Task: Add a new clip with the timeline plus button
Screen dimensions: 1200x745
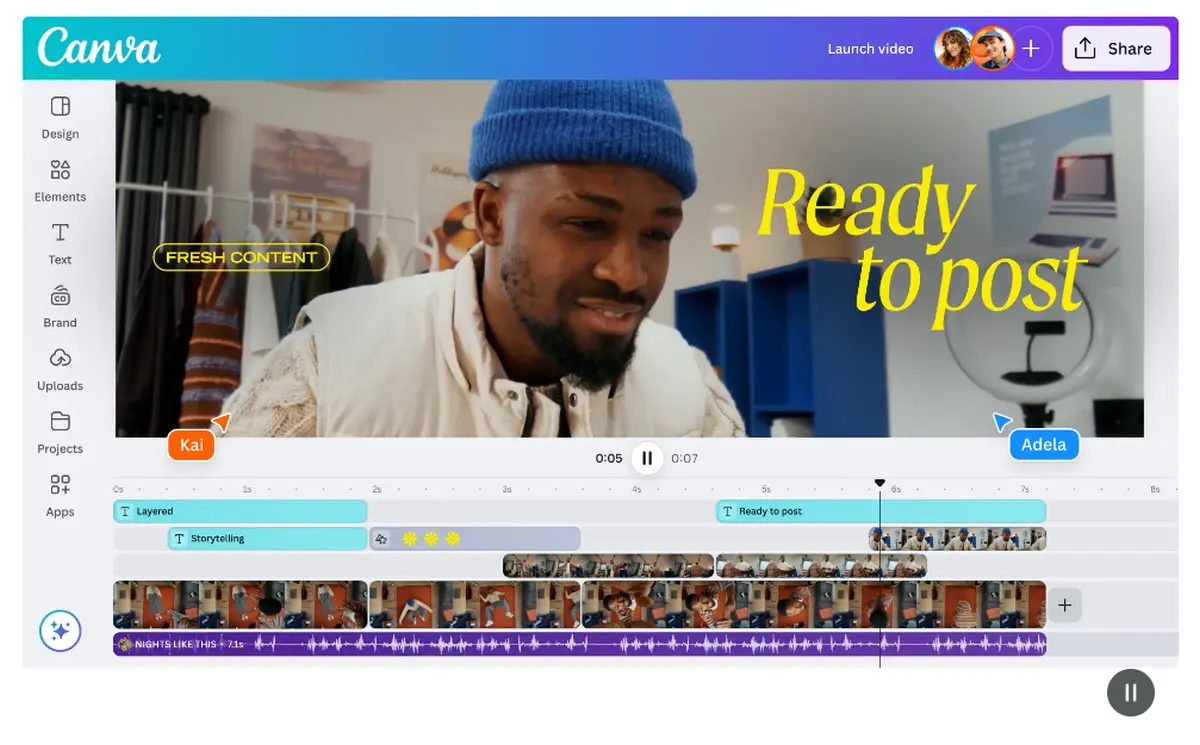Action: tap(1064, 604)
